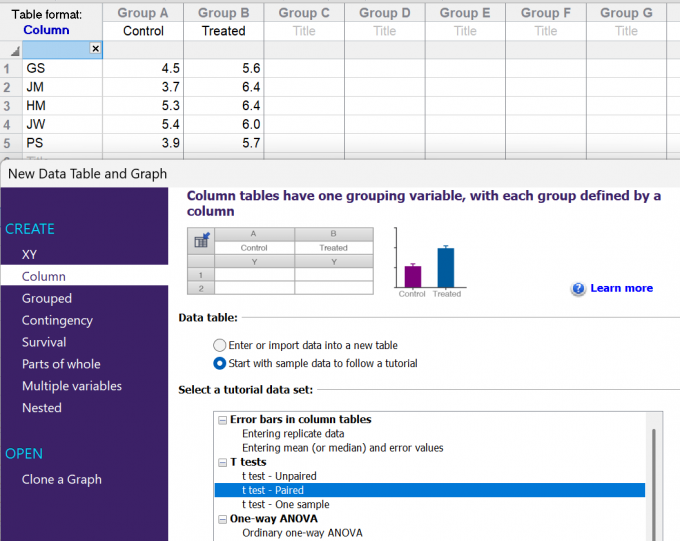Click the Group G column header
The image size is (680, 541).
626,13
